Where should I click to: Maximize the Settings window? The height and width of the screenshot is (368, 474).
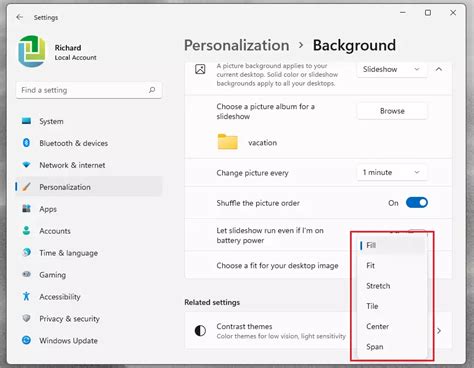click(x=428, y=13)
